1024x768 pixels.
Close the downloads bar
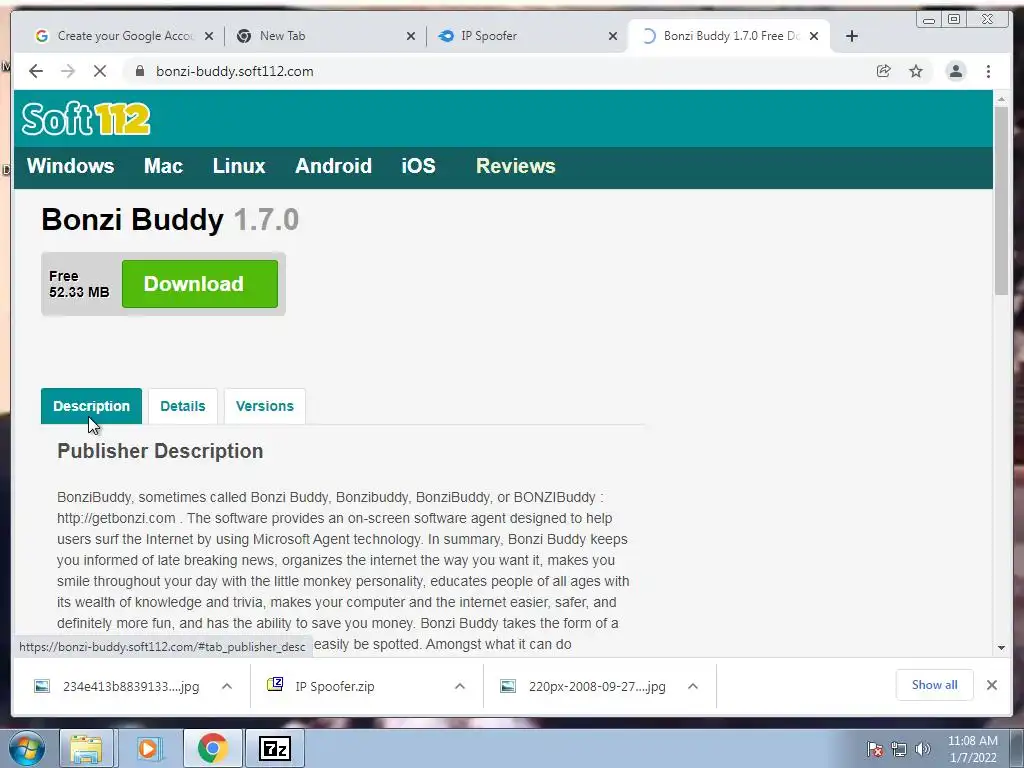[992, 685]
